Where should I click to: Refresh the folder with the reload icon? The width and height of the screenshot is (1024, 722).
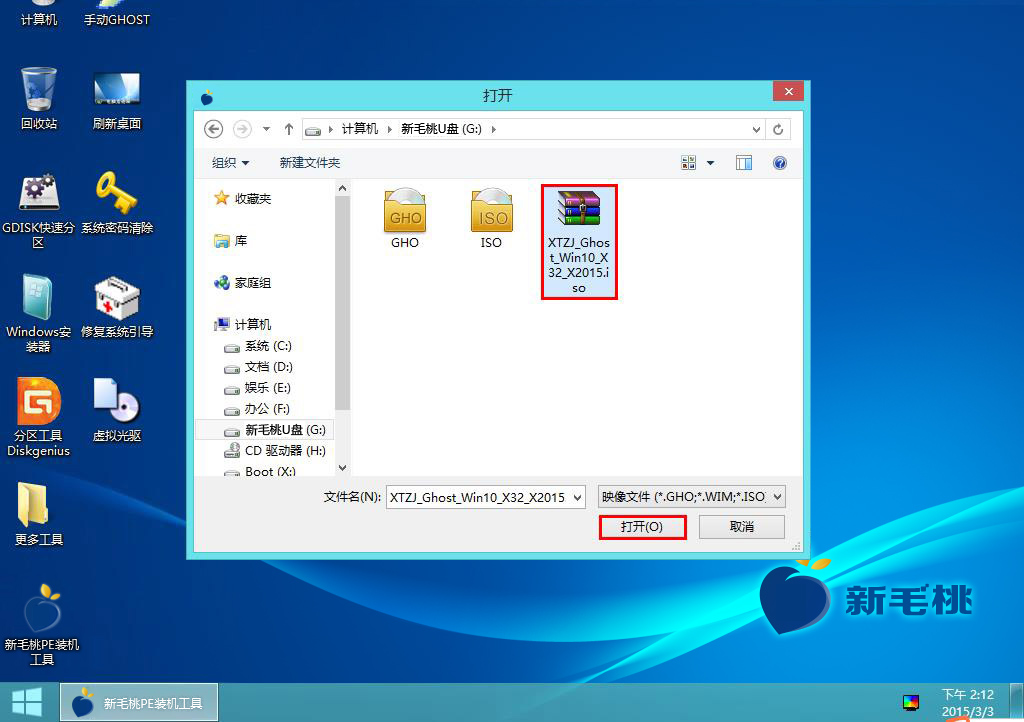tap(778, 129)
